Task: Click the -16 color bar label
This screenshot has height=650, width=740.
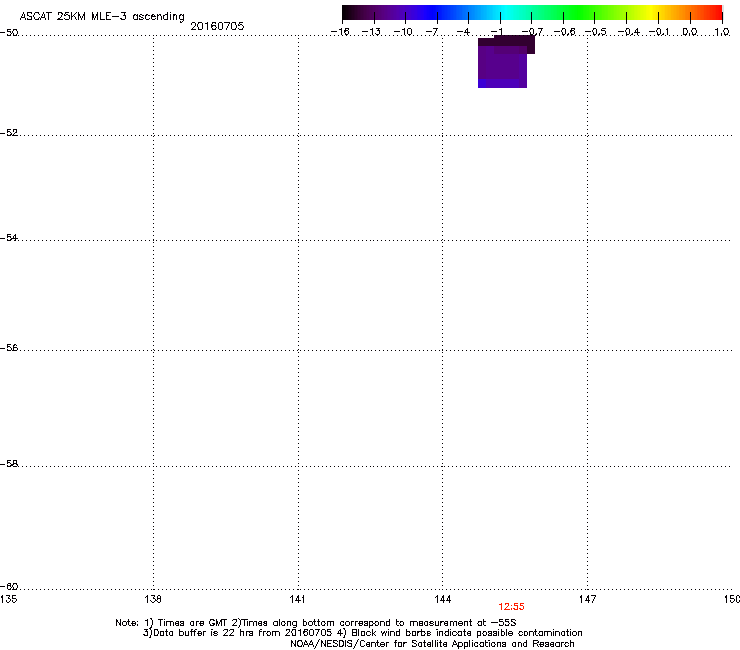Action: [x=340, y=32]
